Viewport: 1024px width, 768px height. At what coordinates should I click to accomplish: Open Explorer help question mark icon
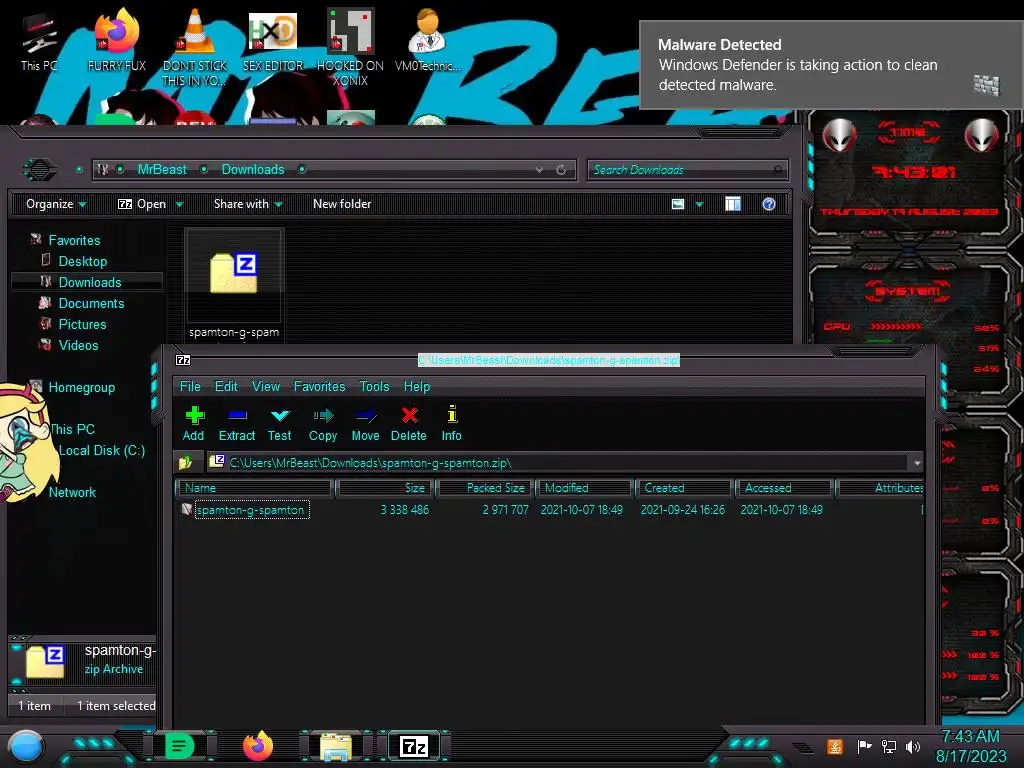click(769, 204)
